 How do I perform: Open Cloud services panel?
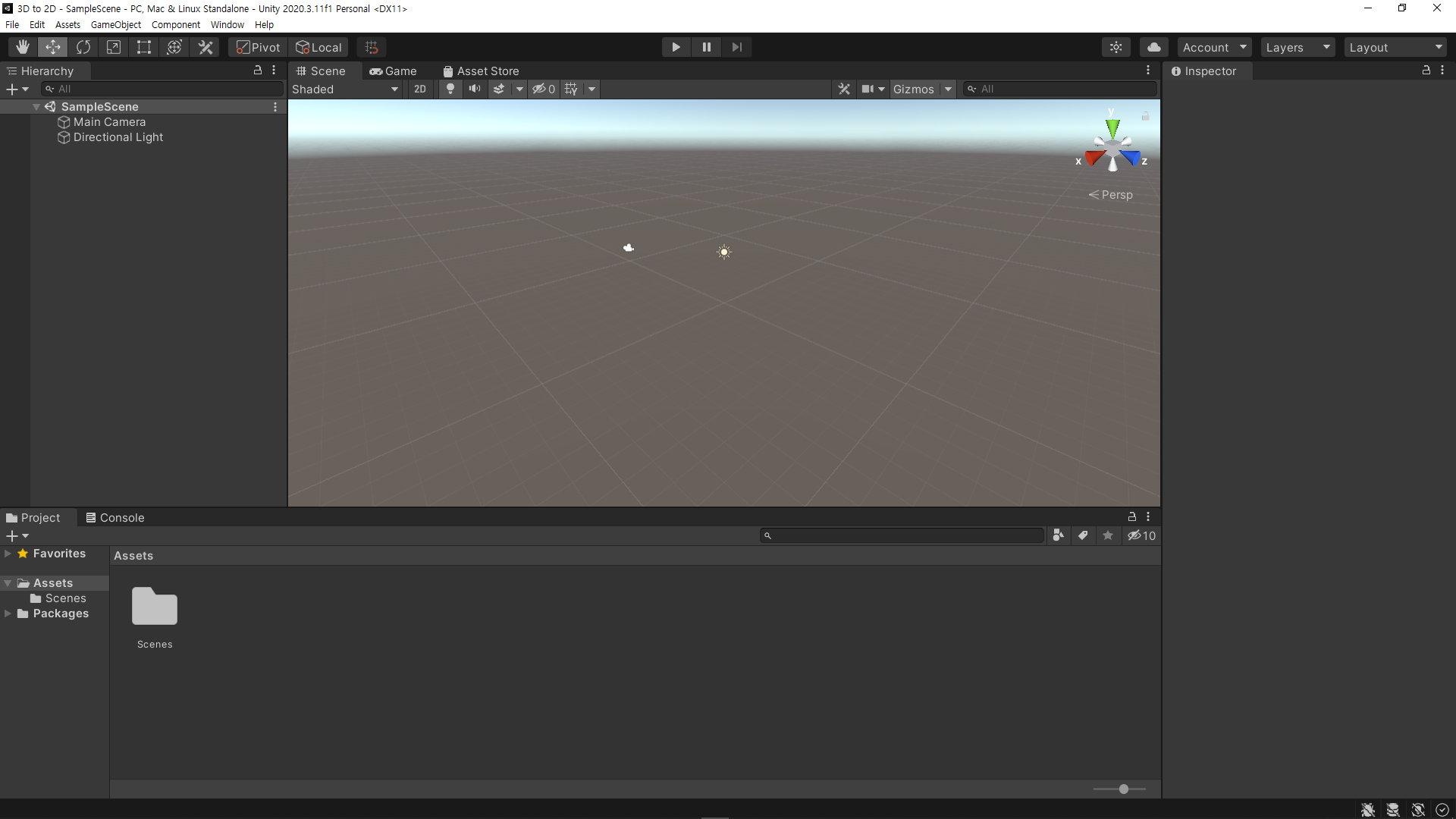coord(1153,47)
